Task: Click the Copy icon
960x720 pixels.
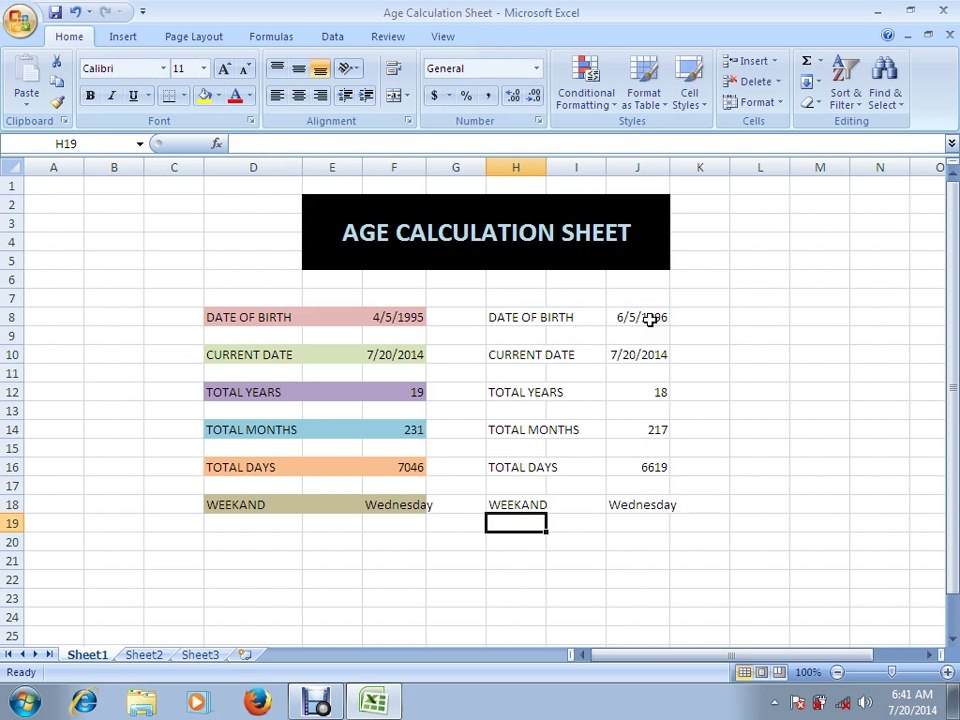Action: click(56, 81)
